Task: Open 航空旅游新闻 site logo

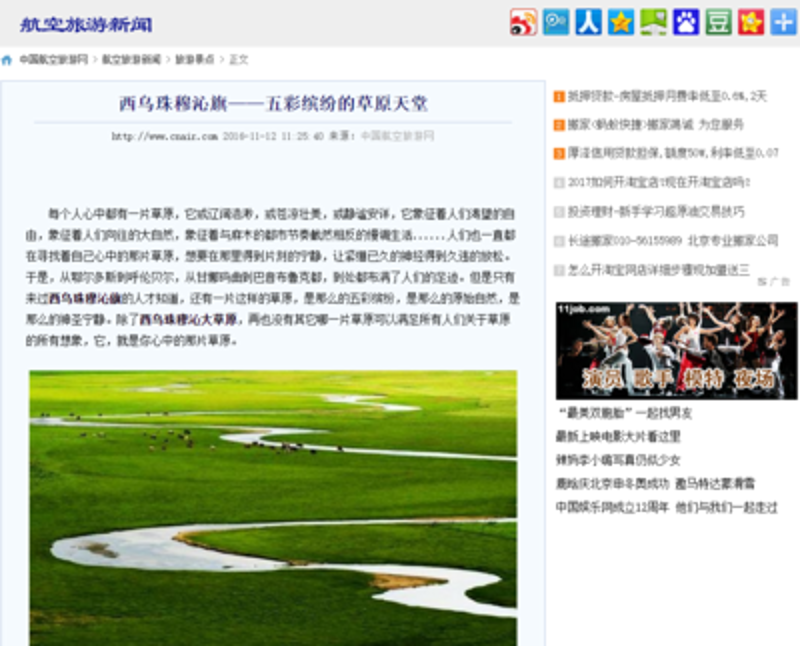Action: (x=86, y=24)
